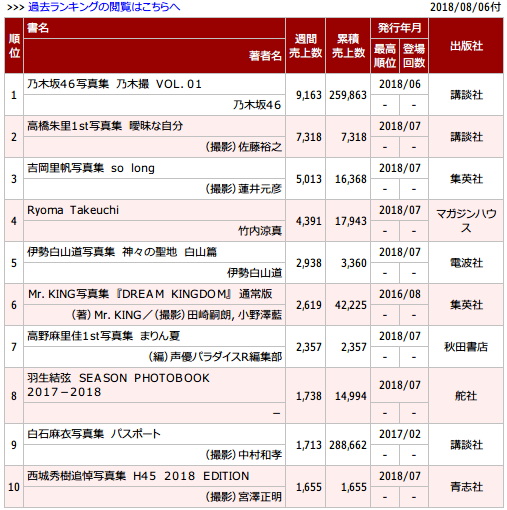Click publisher 集英社 in Mr. KING row

[x=466, y=305]
